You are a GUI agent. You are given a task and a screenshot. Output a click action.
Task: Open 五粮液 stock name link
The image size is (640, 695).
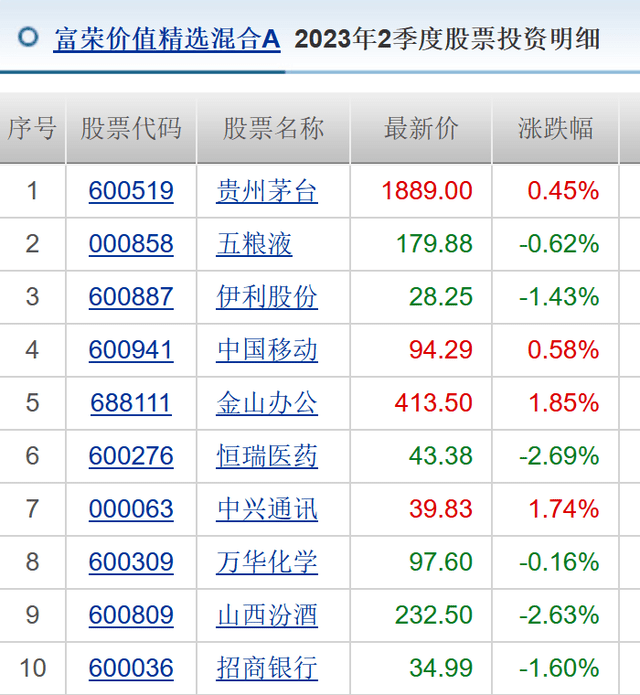click(x=254, y=244)
